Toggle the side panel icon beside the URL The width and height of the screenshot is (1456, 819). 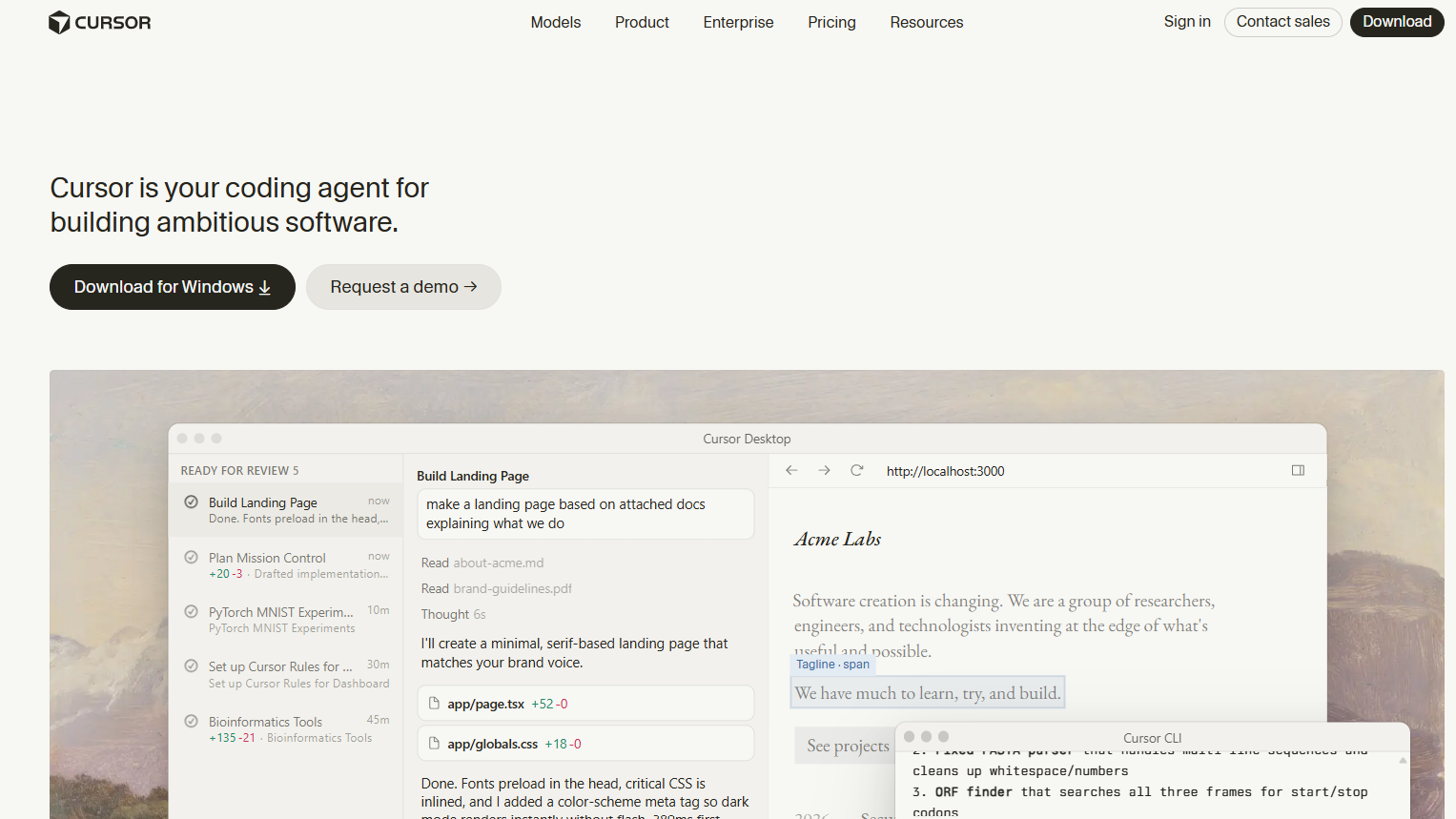coord(1298,470)
